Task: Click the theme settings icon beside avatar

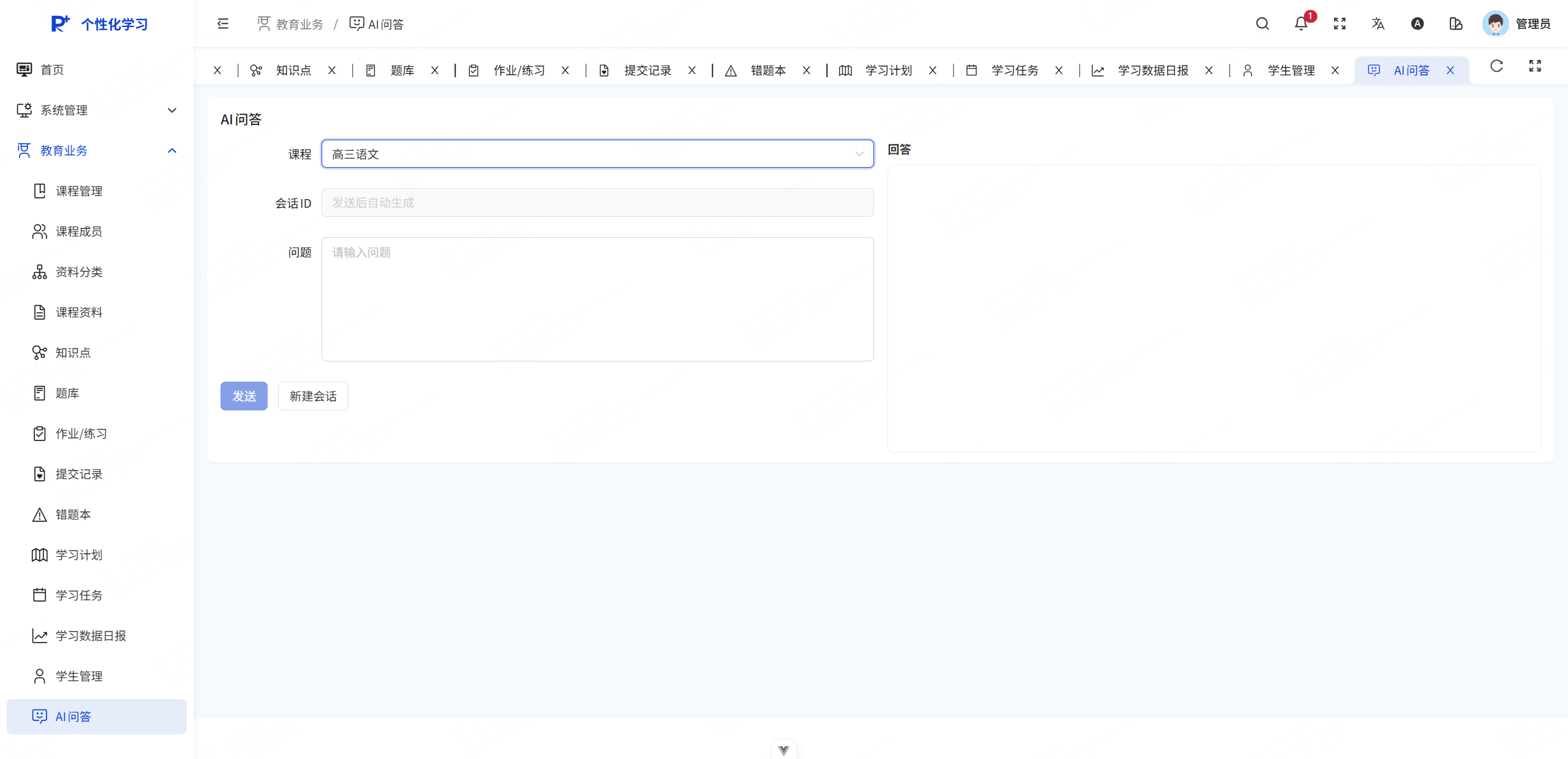Action: coord(1456,24)
